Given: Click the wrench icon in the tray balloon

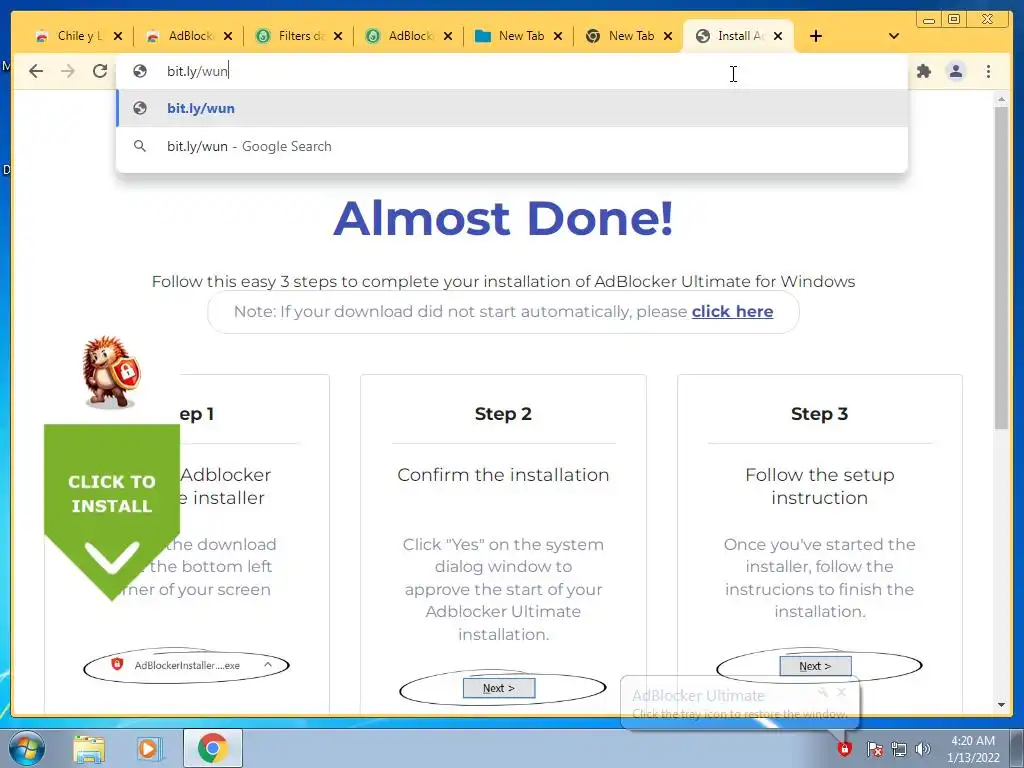Looking at the screenshot, I should click(824, 692).
